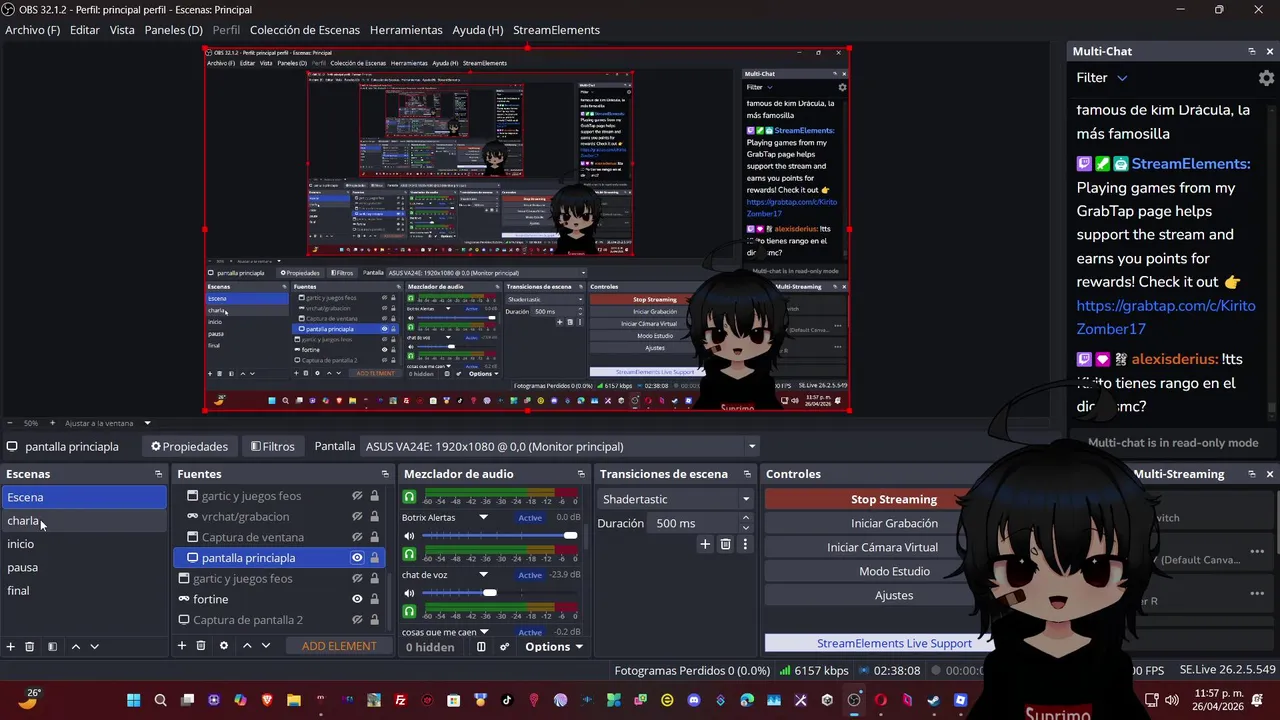
Task: Add a new source in Fuentes toolbar
Action: coord(182,646)
